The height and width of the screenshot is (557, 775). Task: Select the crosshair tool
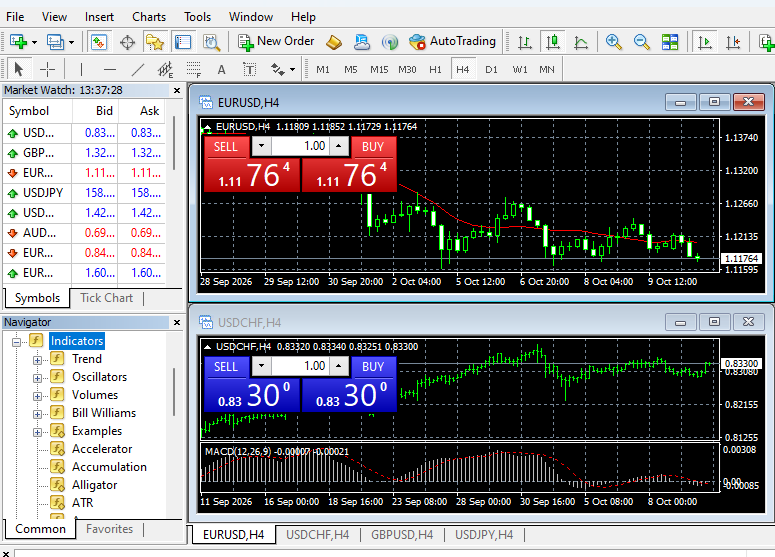pyautogui.click(x=47, y=69)
